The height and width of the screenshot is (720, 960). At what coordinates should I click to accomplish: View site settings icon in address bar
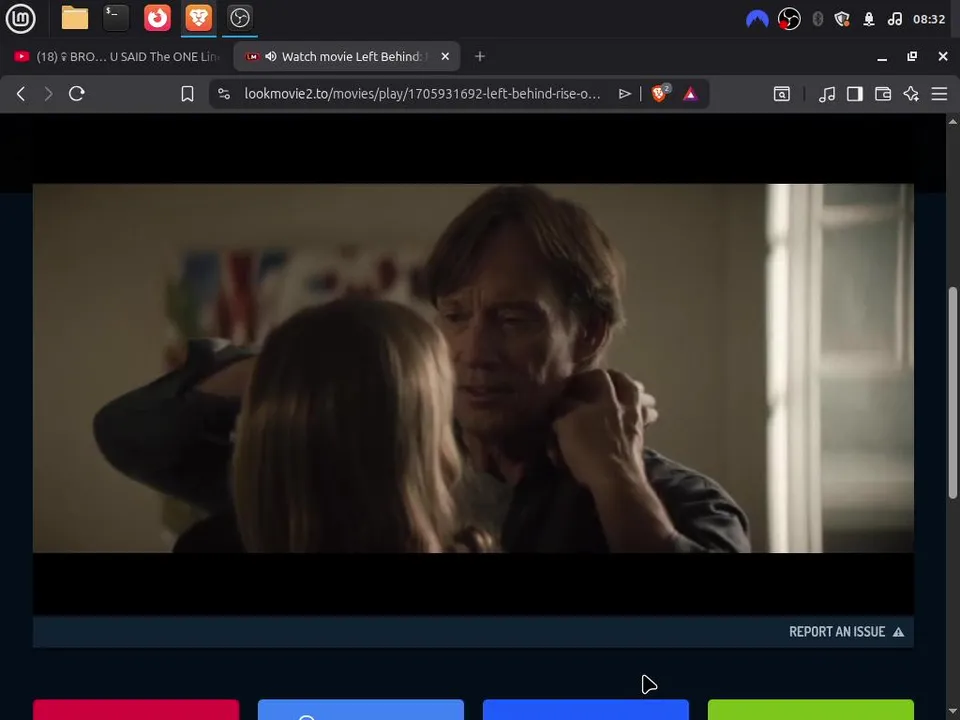(224, 94)
